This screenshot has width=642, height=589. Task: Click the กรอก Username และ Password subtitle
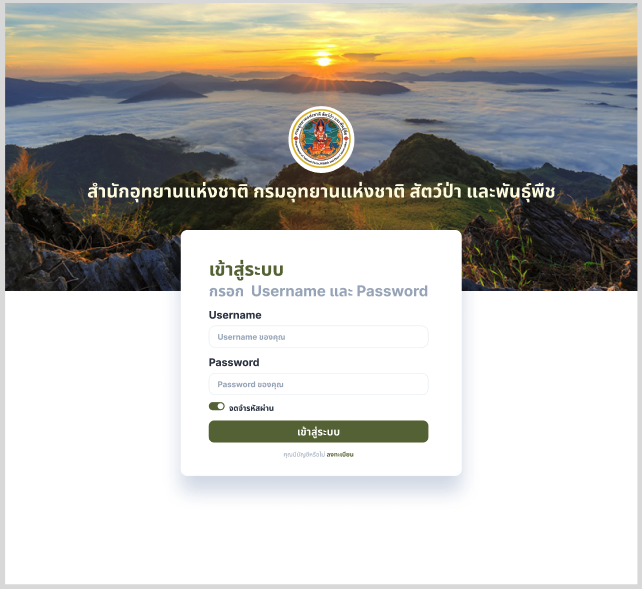coord(318,291)
